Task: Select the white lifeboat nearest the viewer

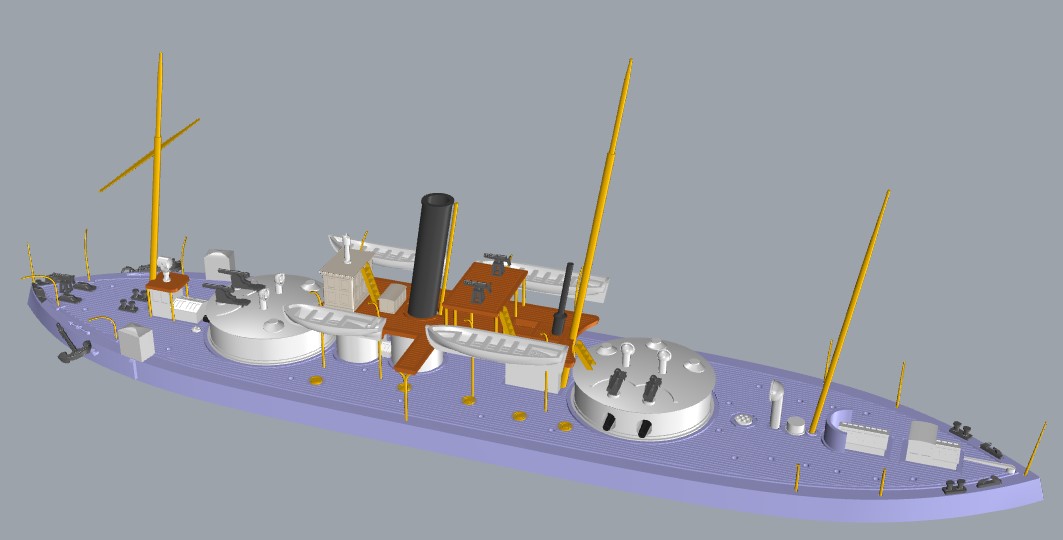Action: click(495, 346)
